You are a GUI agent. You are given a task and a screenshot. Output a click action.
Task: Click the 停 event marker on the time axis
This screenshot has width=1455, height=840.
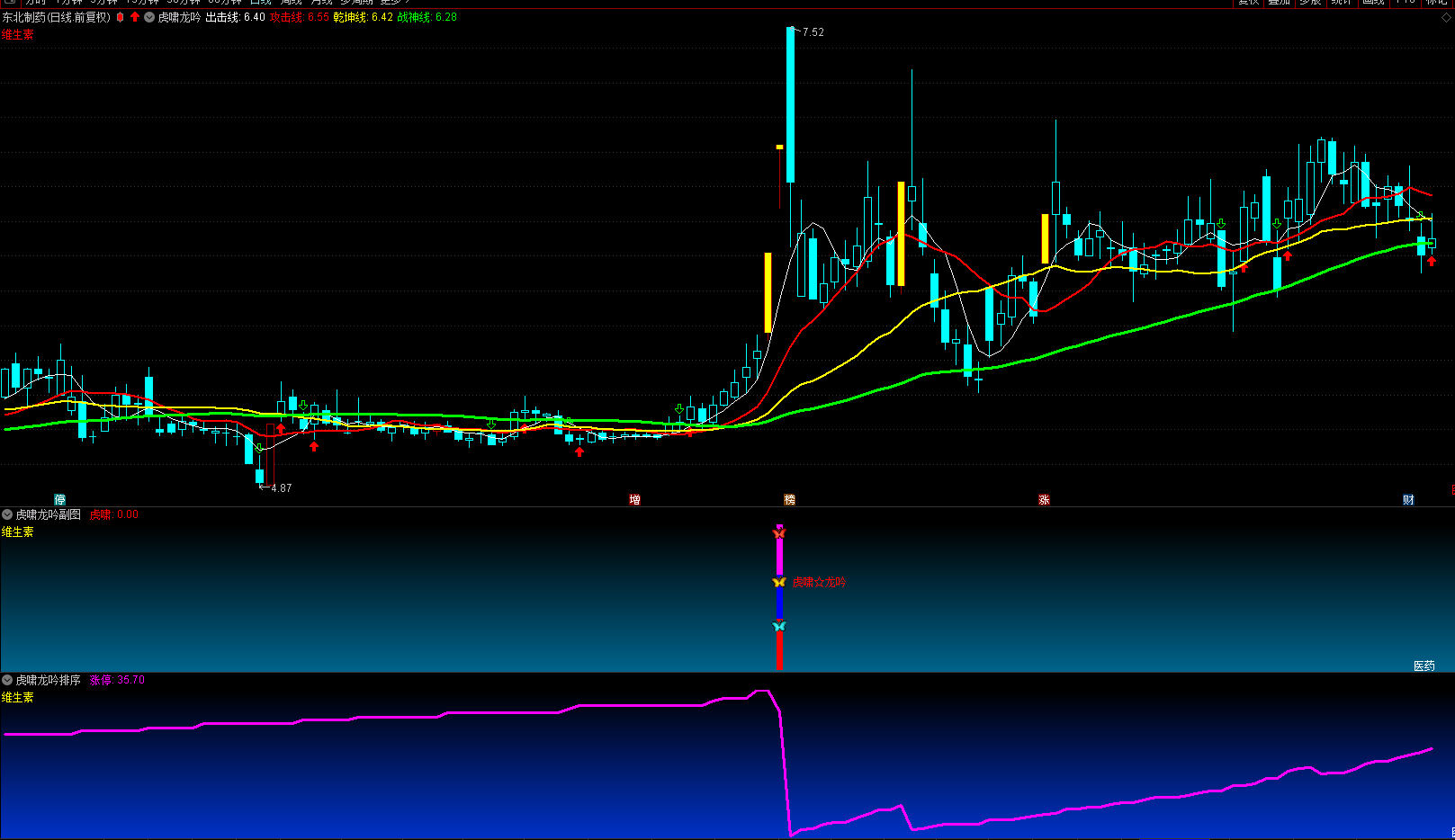[60, 500]
